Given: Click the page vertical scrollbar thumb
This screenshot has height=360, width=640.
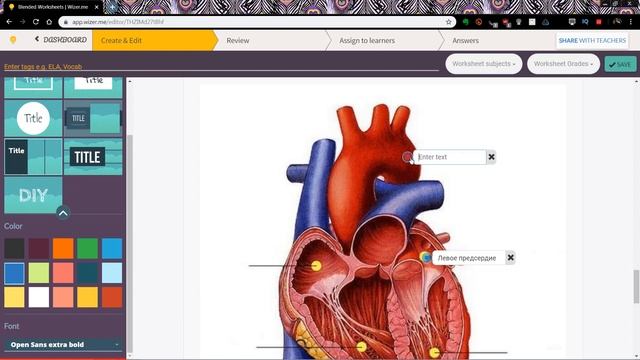Looking at the screenshot, I should point(636,287).
